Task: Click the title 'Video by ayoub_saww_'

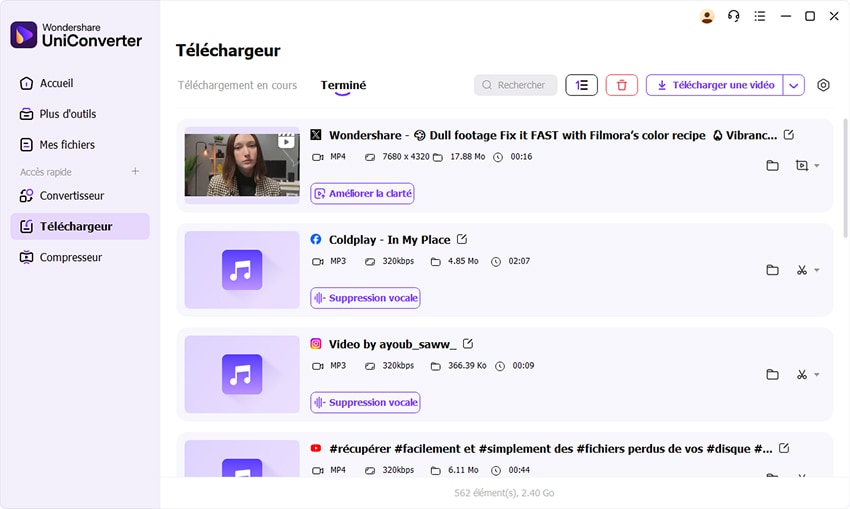Action: pos(392,344)
